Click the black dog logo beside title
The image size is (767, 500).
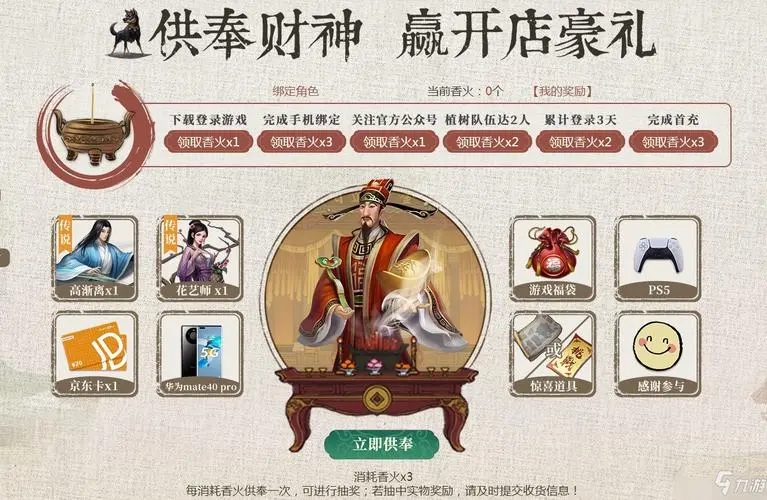click(128, 33)
